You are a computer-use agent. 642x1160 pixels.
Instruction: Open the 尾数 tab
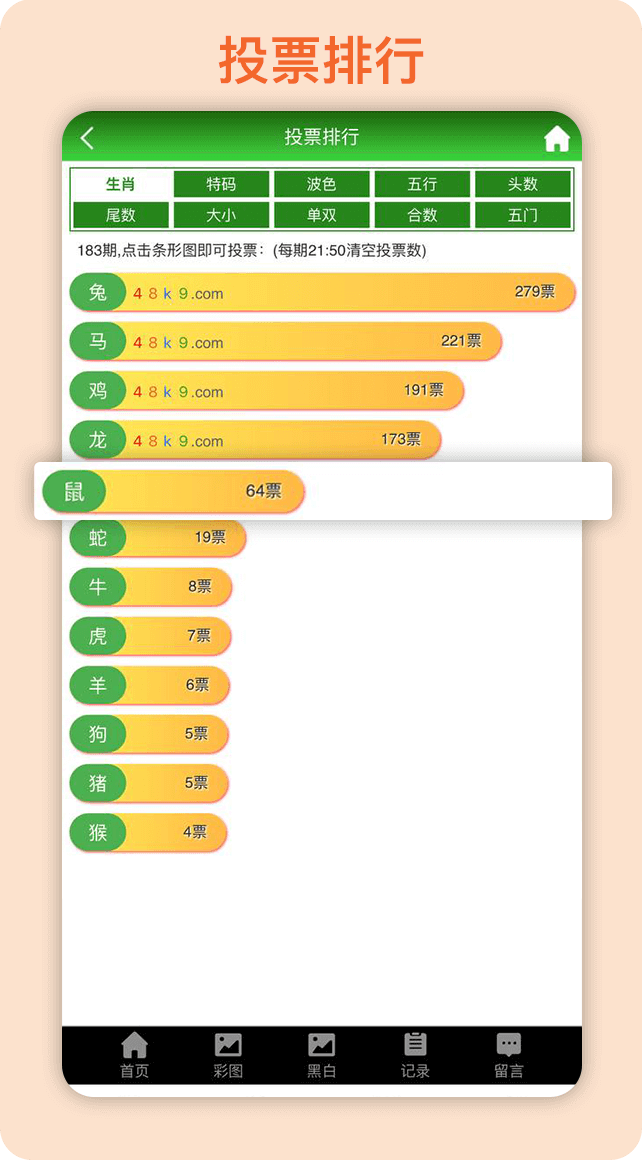(121, 215)
